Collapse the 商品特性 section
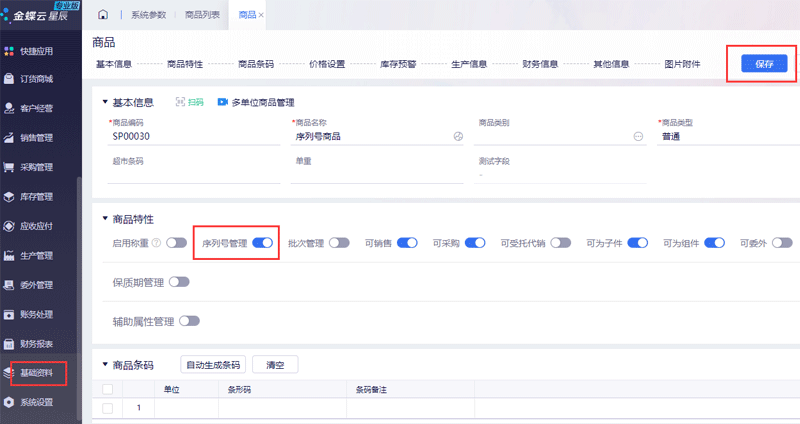 [x=105, y=219]
